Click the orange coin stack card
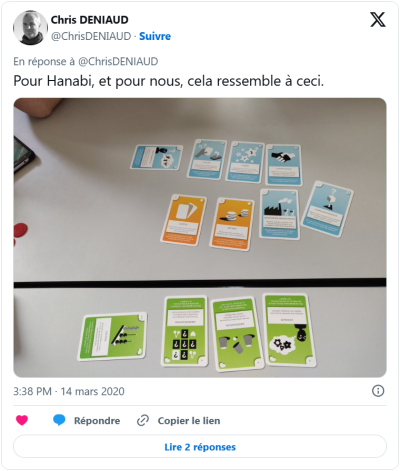 [x=232, y=223]
